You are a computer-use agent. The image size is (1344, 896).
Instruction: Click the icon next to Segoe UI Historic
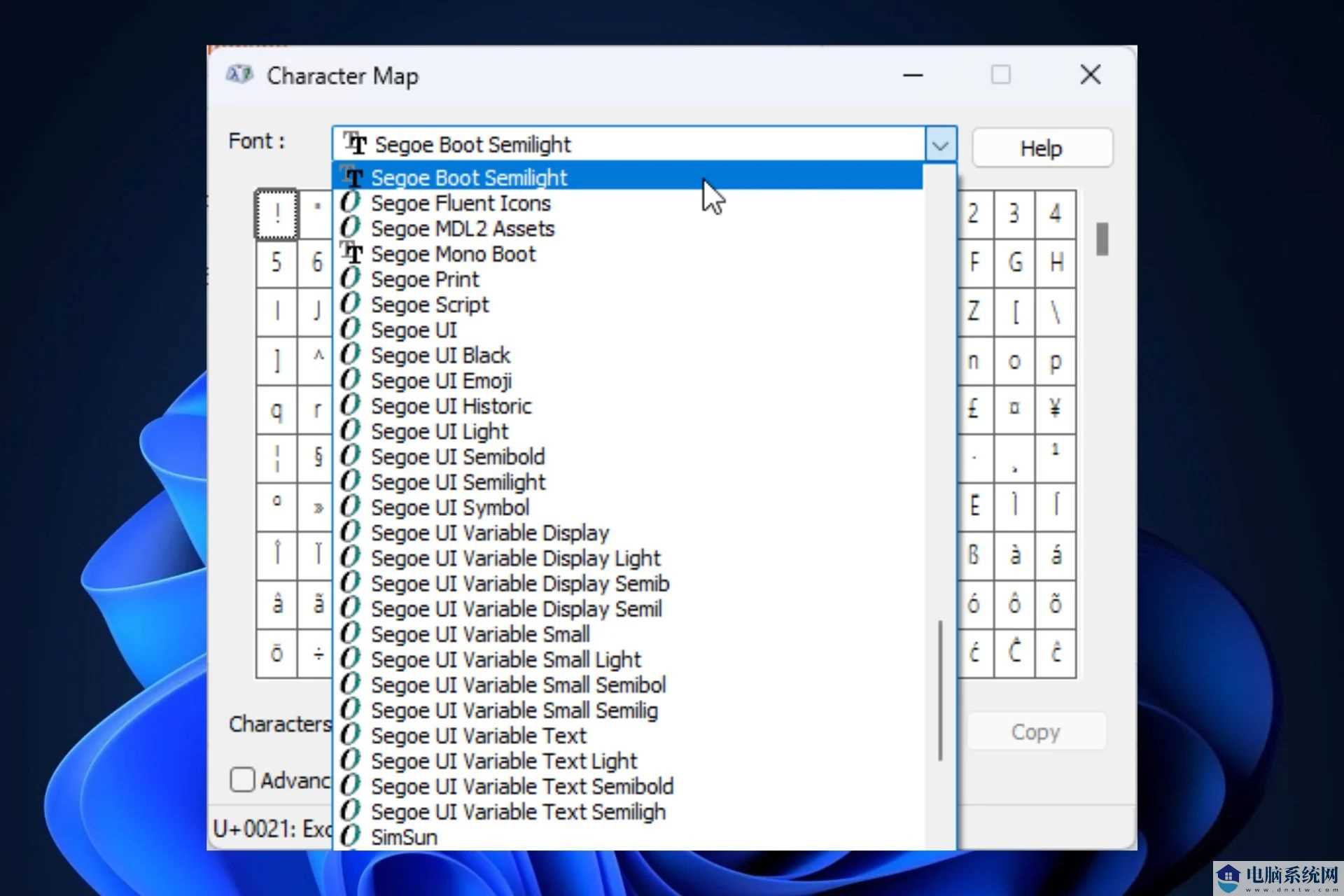351,405
